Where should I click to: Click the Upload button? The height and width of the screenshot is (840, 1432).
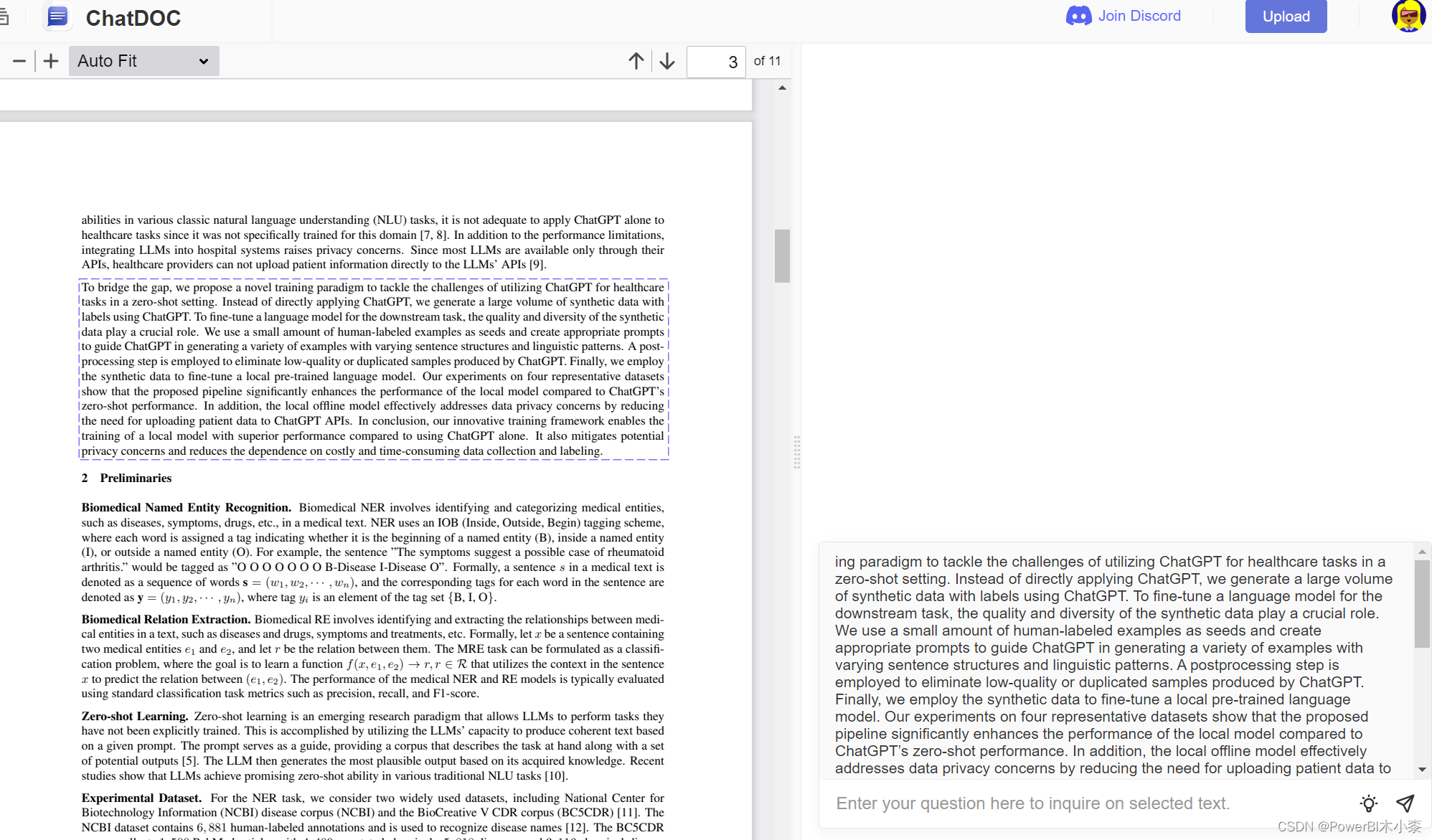pyautogui.click(x=1286, y=16)
